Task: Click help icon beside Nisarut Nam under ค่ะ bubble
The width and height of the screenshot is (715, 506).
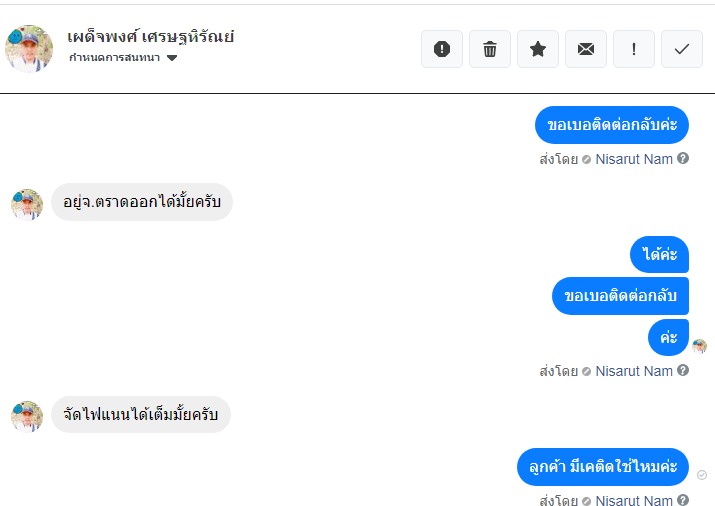Action: pyautogui.click(x=683, y=371)
